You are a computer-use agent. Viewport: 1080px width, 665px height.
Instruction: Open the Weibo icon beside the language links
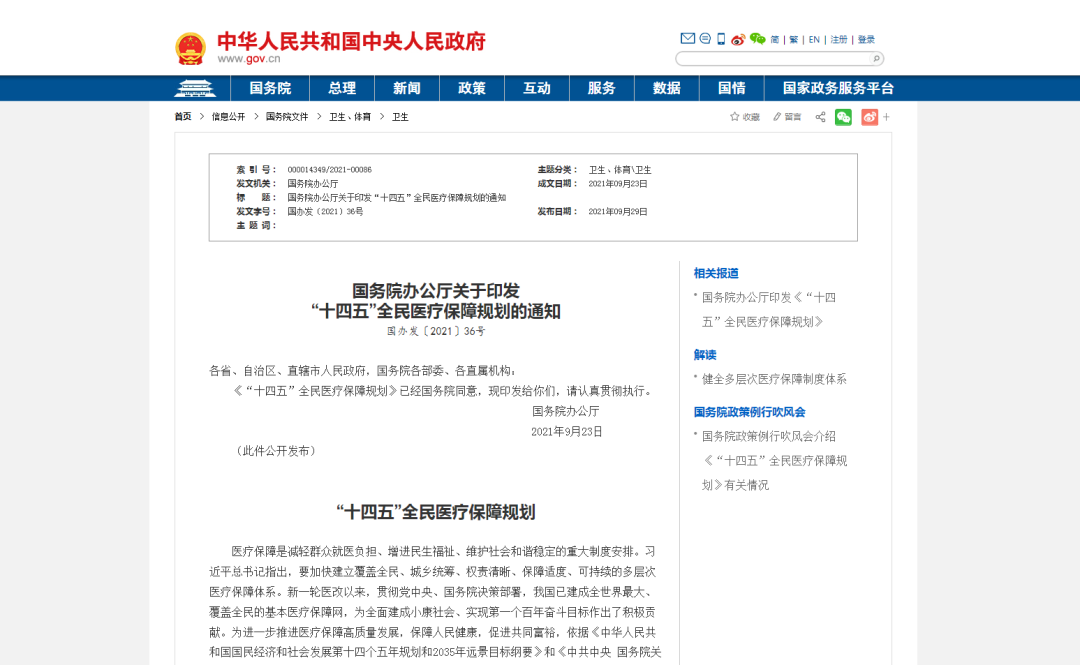738,39
